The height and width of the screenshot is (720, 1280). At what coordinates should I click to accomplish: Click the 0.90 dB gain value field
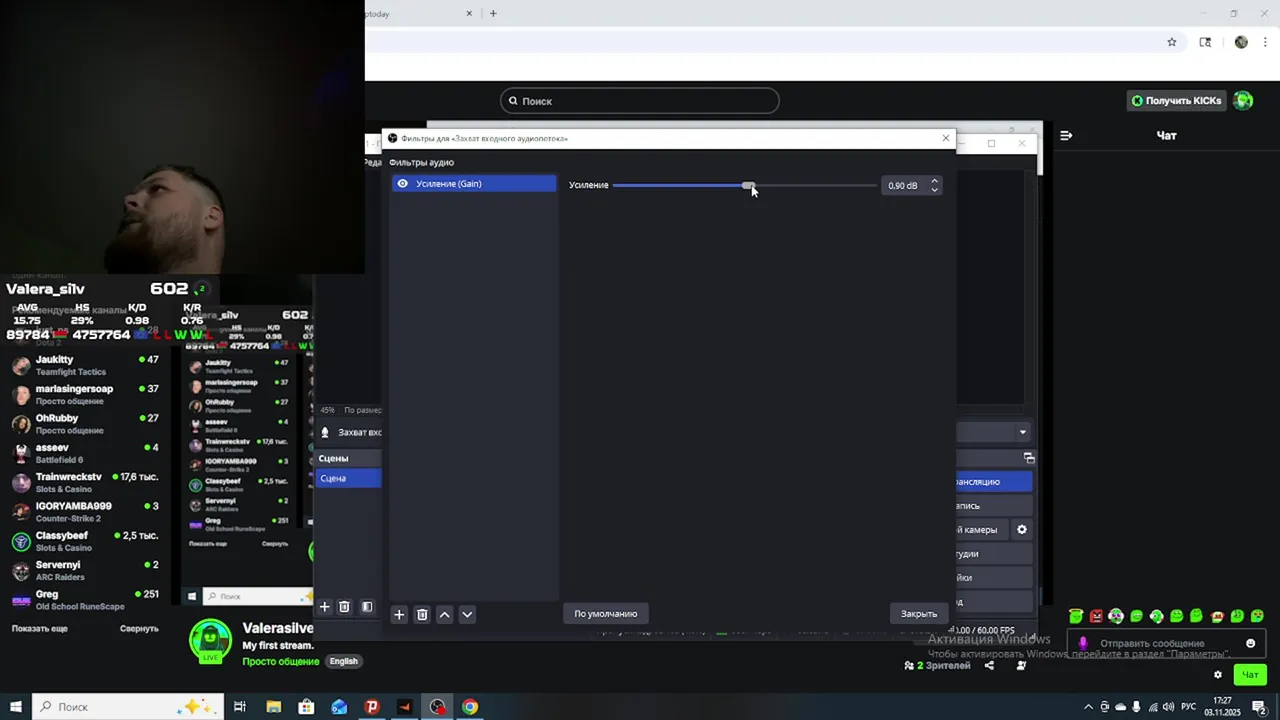coord(905,185)
